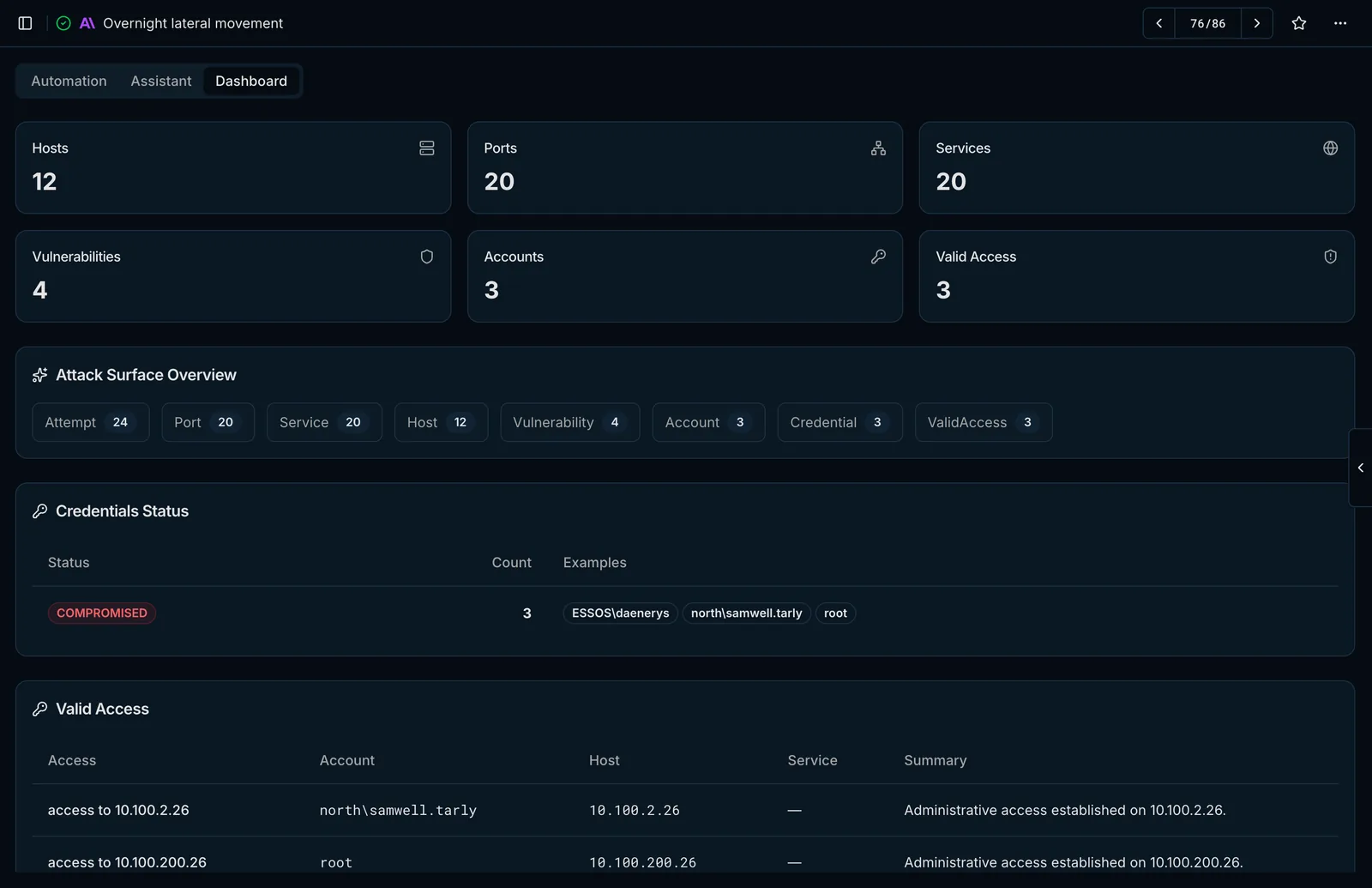1372x888 pixels.
Task: Click the Attempt 24 chip
Action: [91, 422]
